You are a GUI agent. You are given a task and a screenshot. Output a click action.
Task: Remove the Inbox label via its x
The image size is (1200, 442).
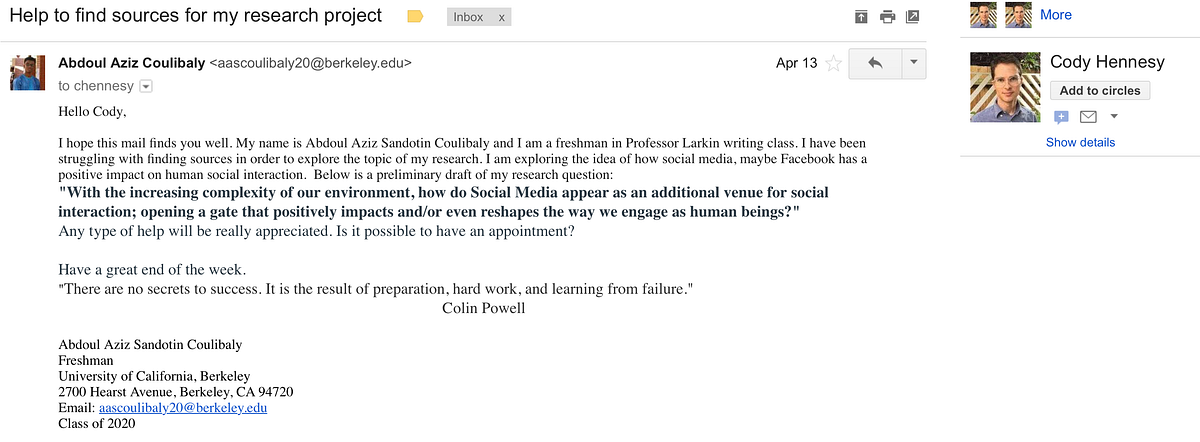(501, 17)
